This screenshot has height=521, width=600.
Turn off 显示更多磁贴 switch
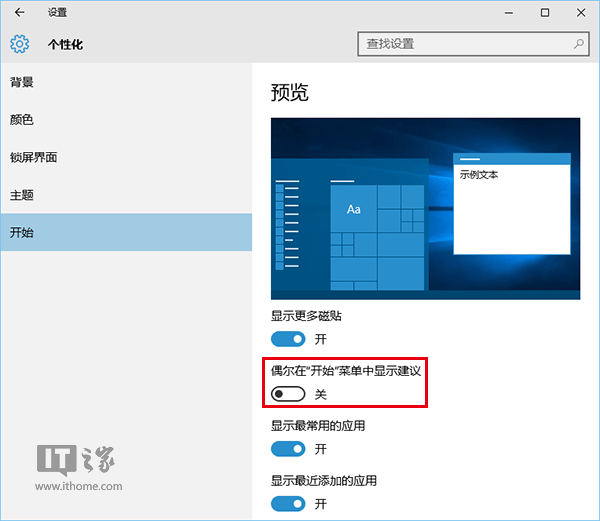pyautogui.click(x=288, y=339)
